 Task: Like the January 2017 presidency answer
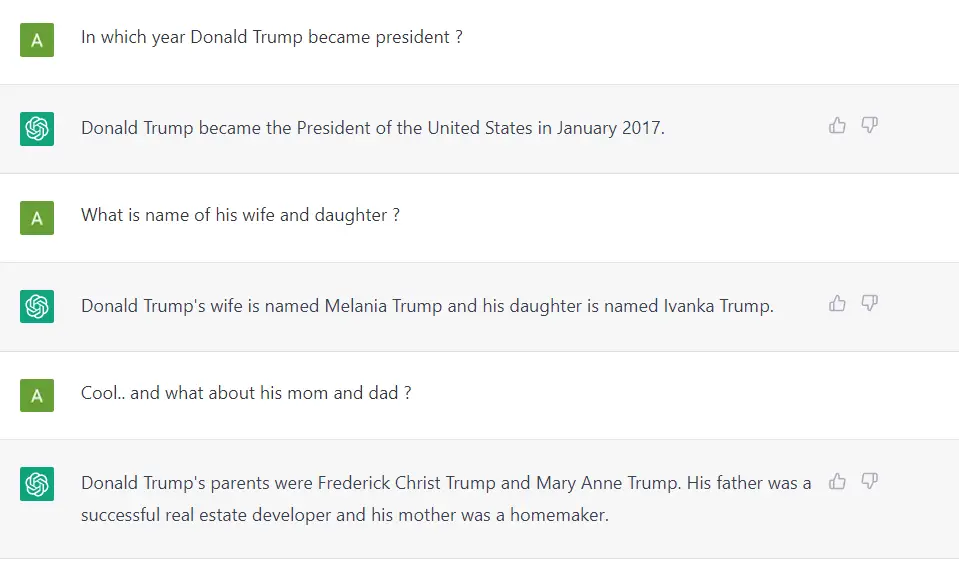coord(837,126)
